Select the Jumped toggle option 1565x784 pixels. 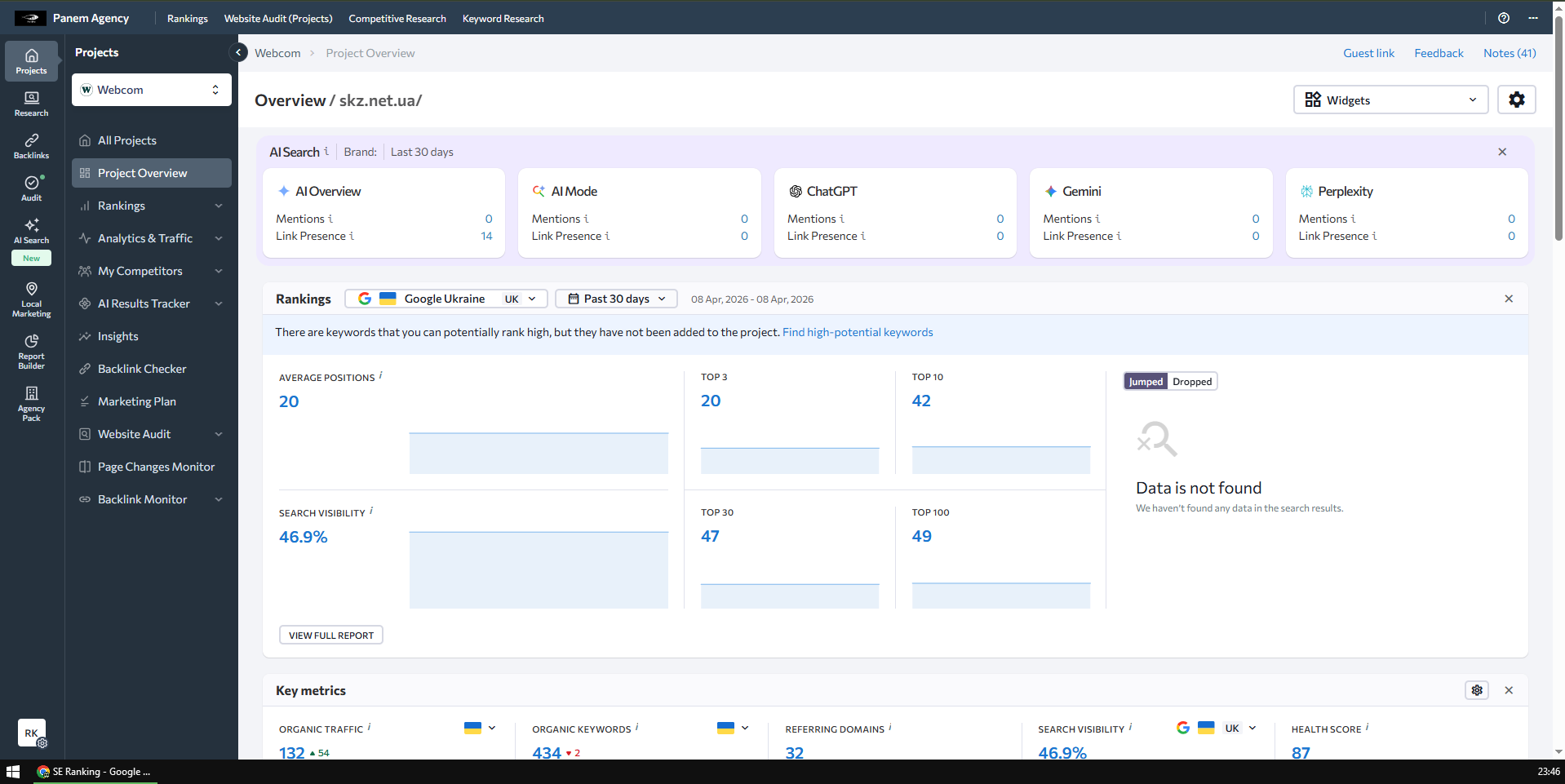click(1146, 381)
